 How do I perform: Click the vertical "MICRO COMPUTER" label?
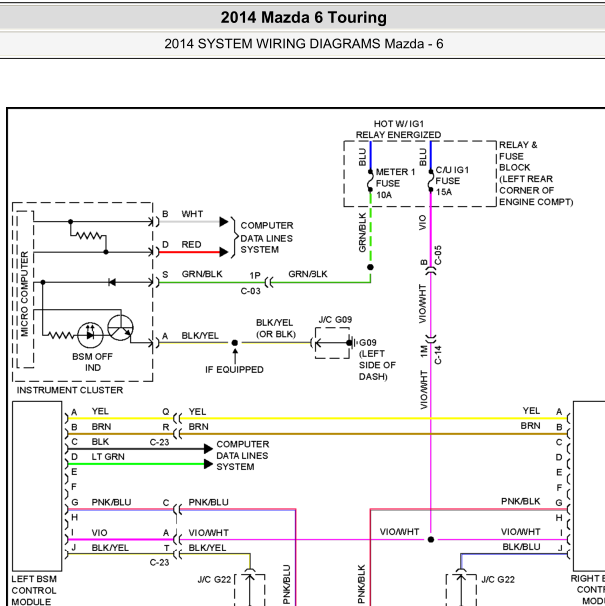[x=24, y=294]
